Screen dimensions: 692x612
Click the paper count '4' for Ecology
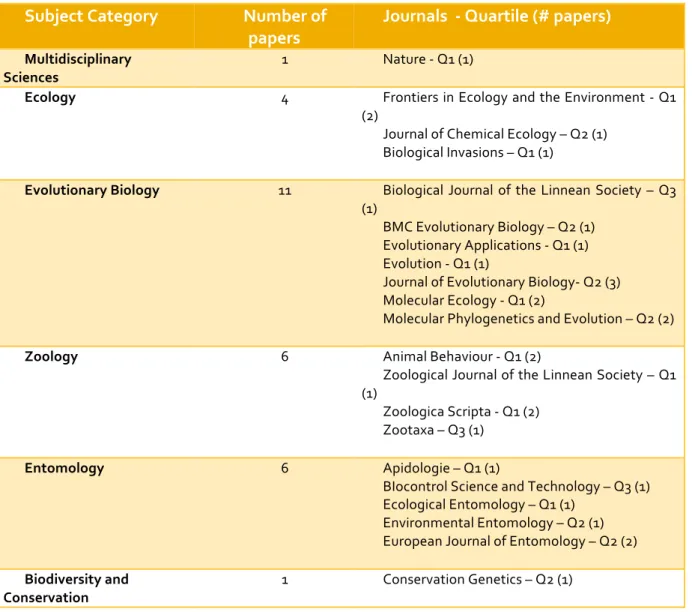click(285, 100)
